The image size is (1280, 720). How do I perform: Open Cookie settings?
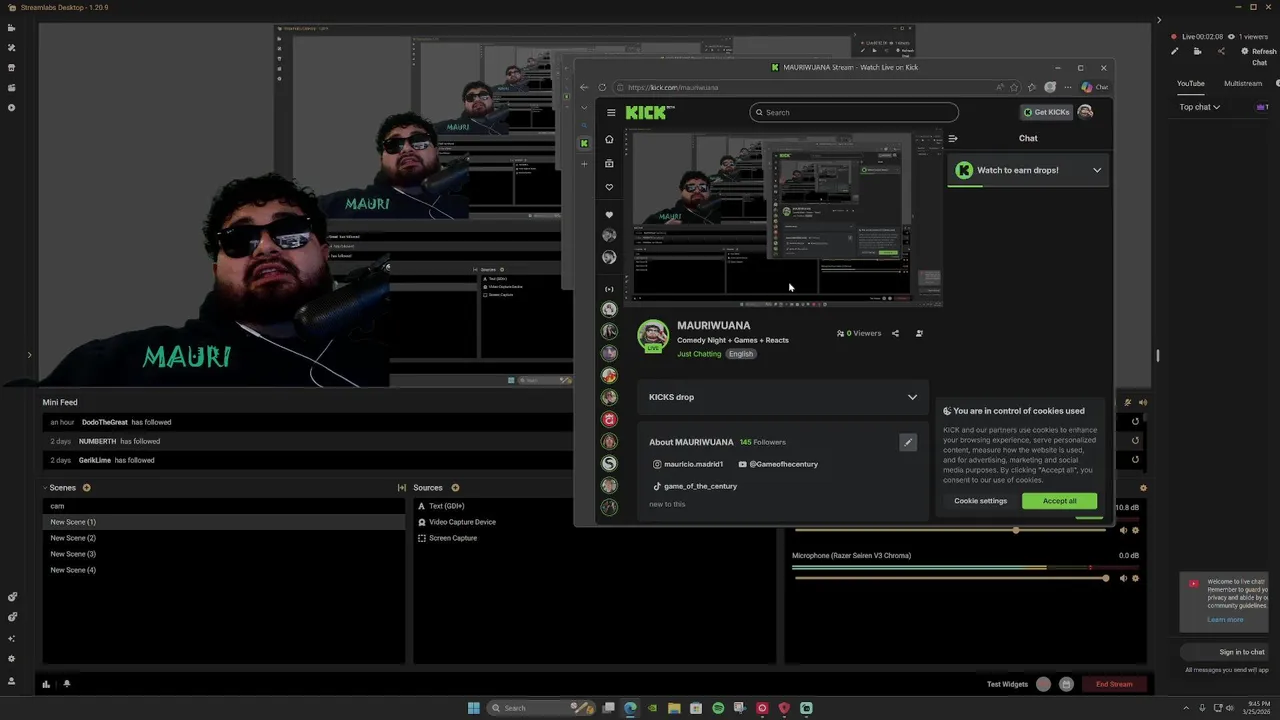[x=980, y=501]
